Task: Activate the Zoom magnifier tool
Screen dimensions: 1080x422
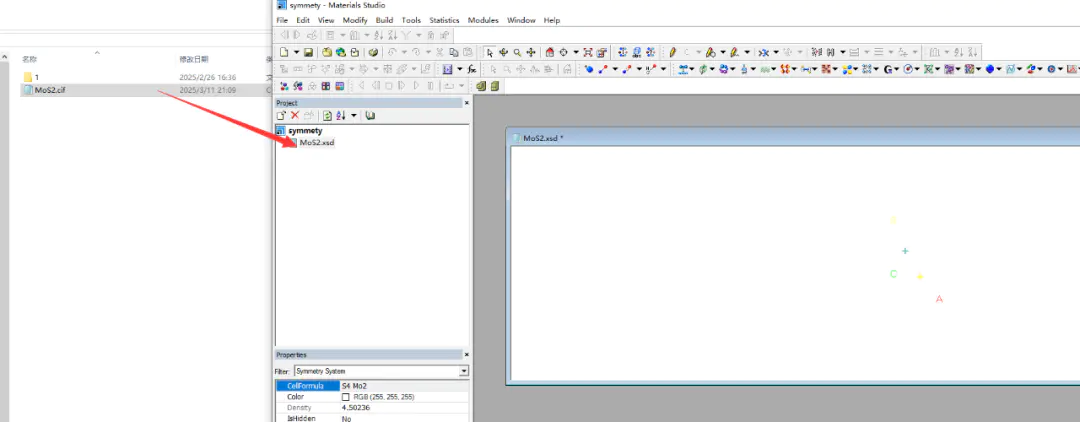Action: [517, 52]
